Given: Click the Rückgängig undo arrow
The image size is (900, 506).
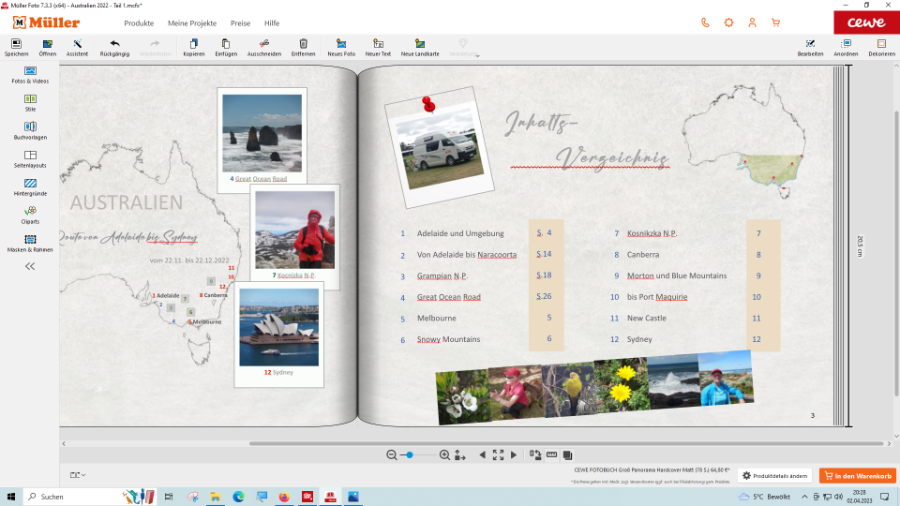Looking at the screenshot, I should tap(115, 44).
